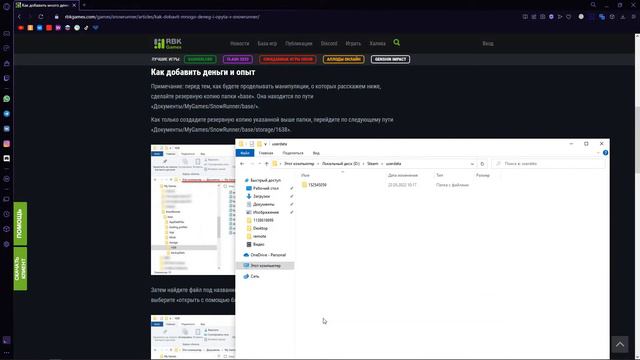Reload the current browser page

pos(41,17)
